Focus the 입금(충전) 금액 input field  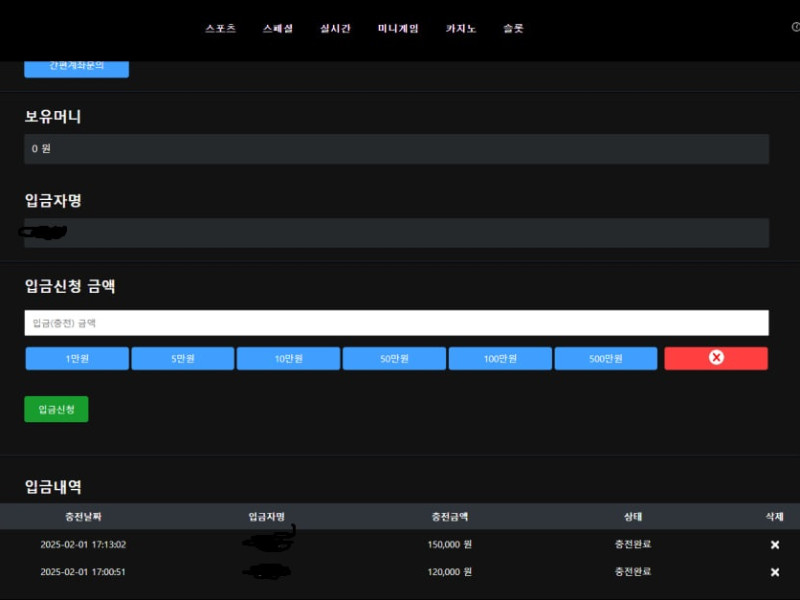click(396, 323)
